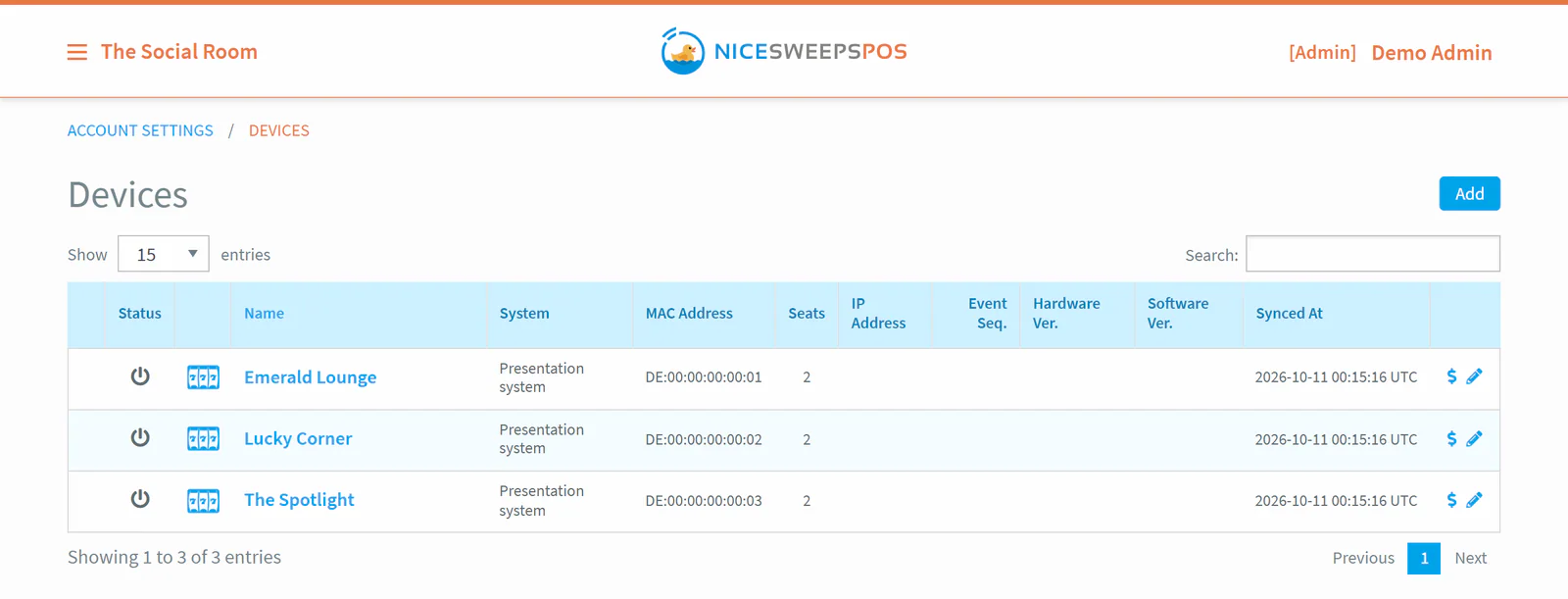
Task: Click MAC address DE:00:00:00:00:03
Action: [x=704, y=501]
